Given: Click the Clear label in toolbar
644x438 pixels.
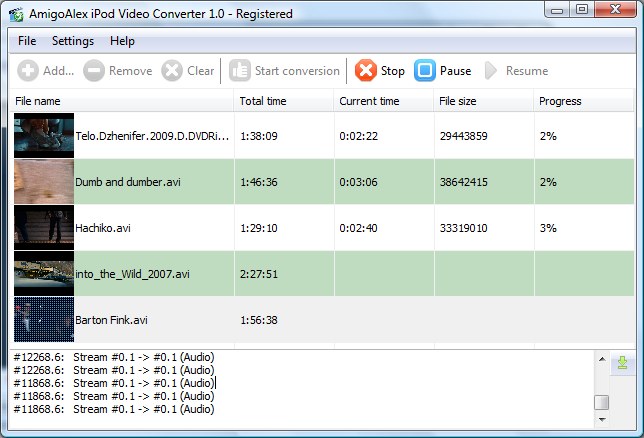Looking at the screenshot, I should click(200, 71).
